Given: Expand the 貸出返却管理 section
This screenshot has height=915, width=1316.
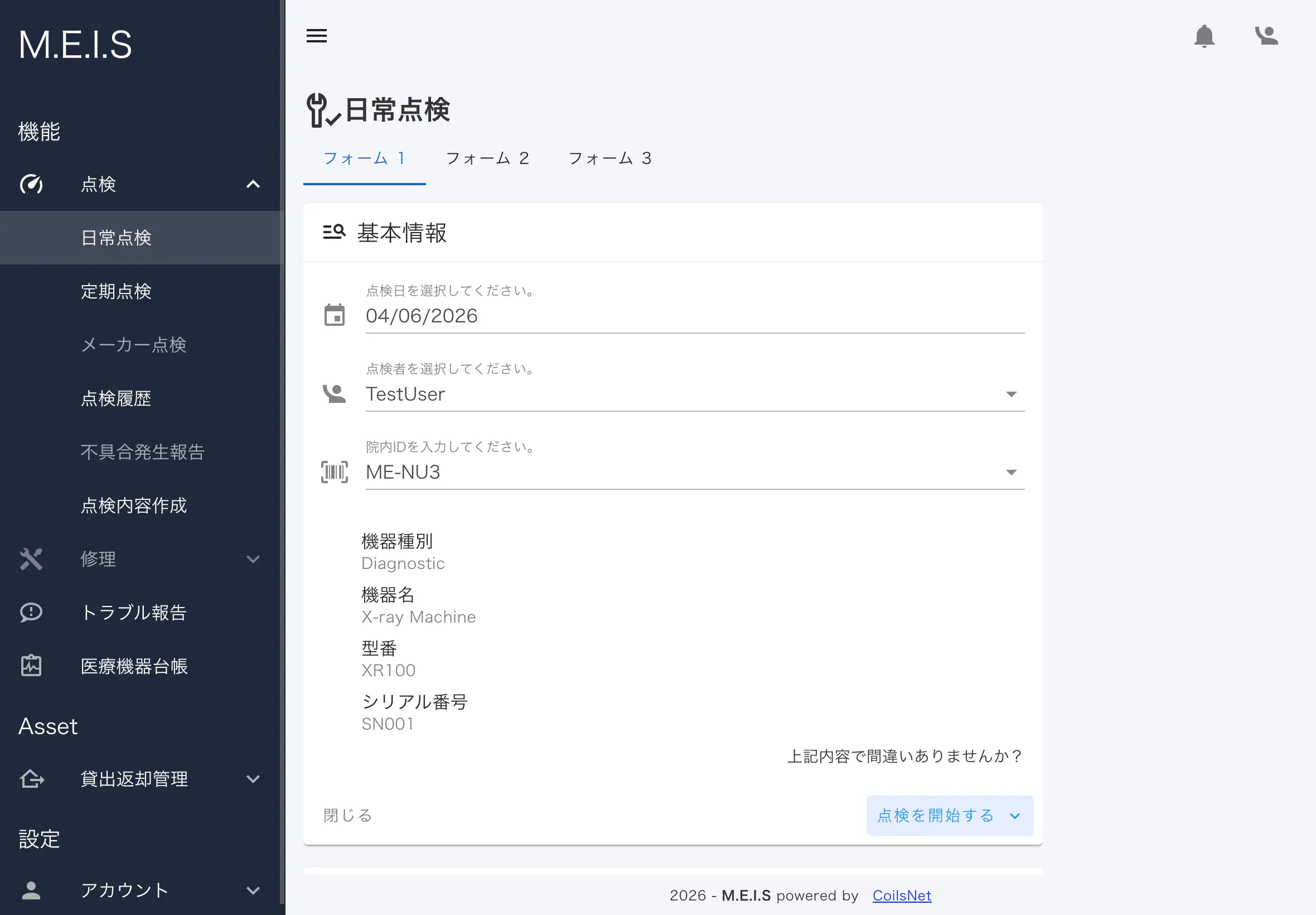Looking at the screenshot, I should (x=253, y=779).
